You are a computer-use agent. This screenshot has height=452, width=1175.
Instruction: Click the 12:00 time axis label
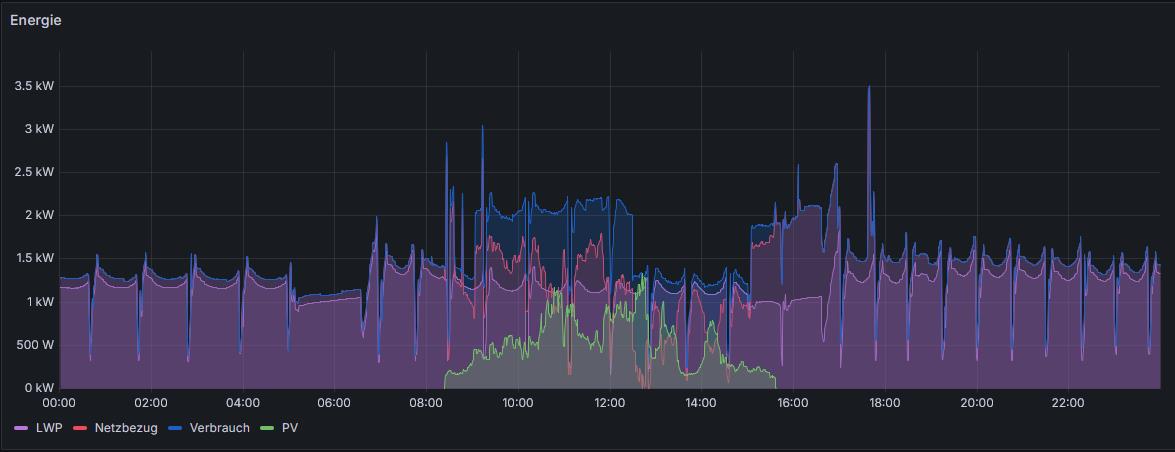(609, 403)
